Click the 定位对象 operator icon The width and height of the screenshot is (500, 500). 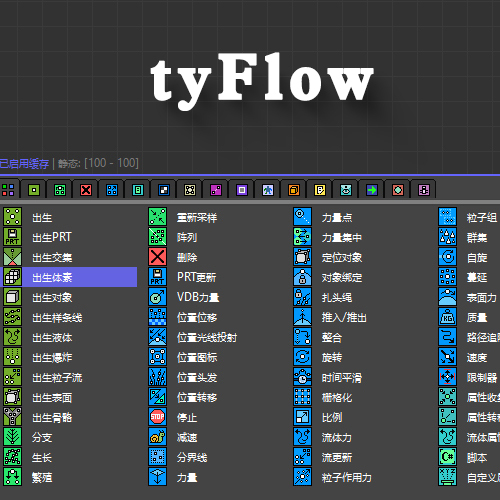pyautogui.click(x=302, y=256)
